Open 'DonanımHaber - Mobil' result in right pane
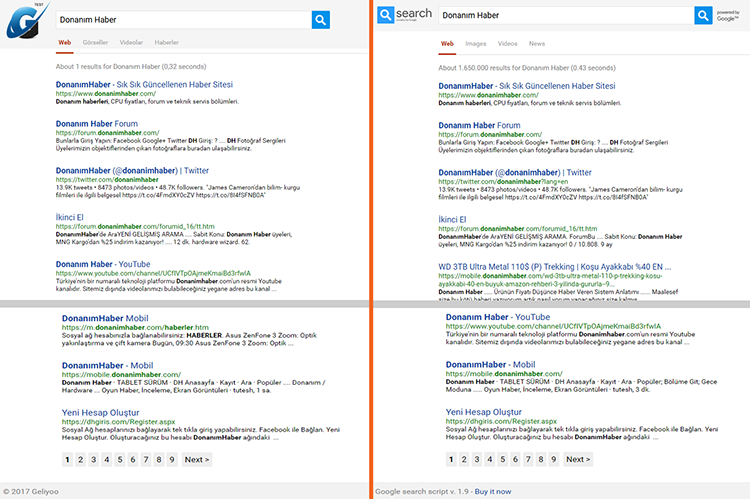Viewport: 750px width, 499px height. pos(490,365)
